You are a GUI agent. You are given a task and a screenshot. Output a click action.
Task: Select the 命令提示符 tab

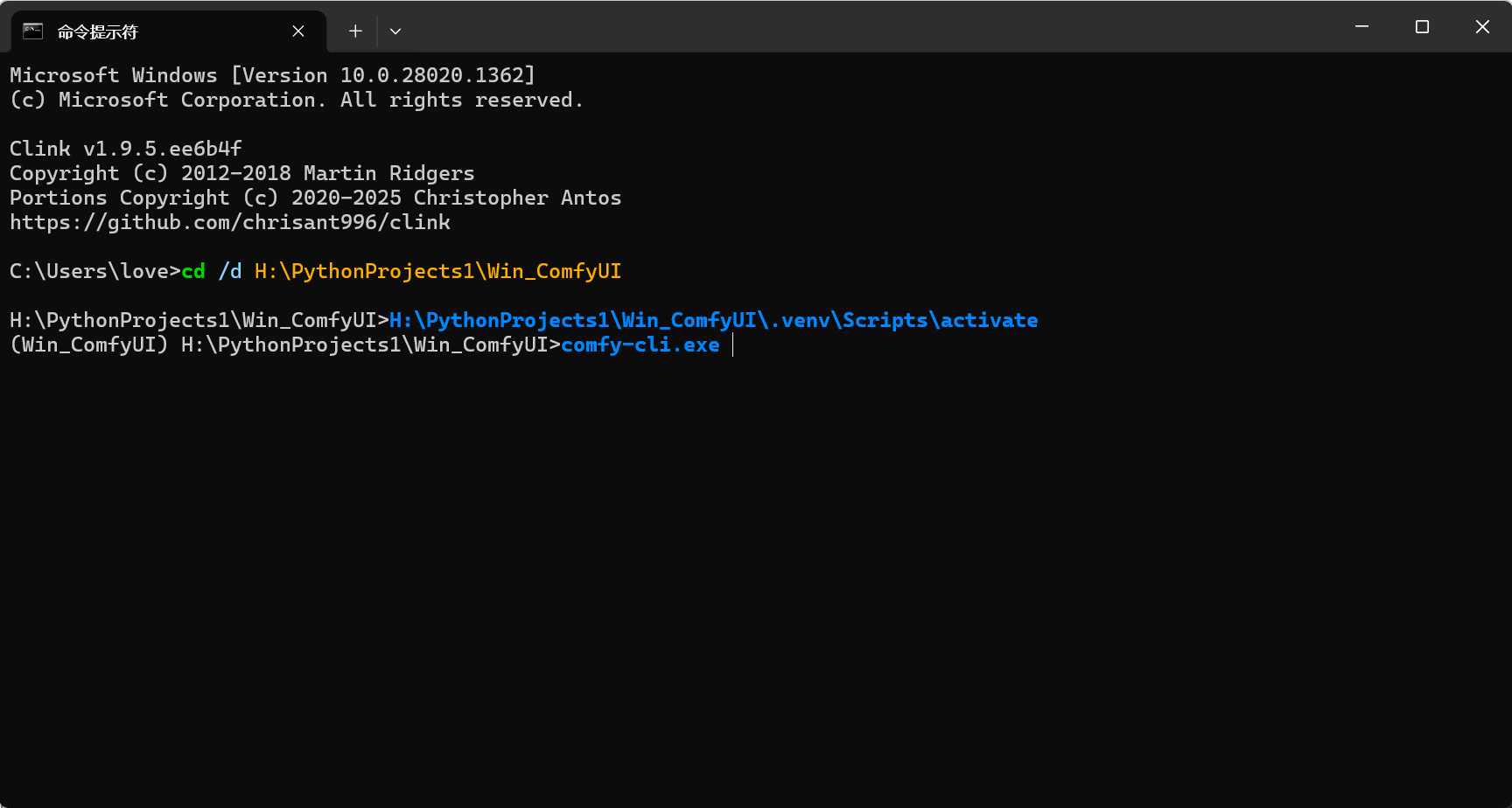[x=168, y=31]
